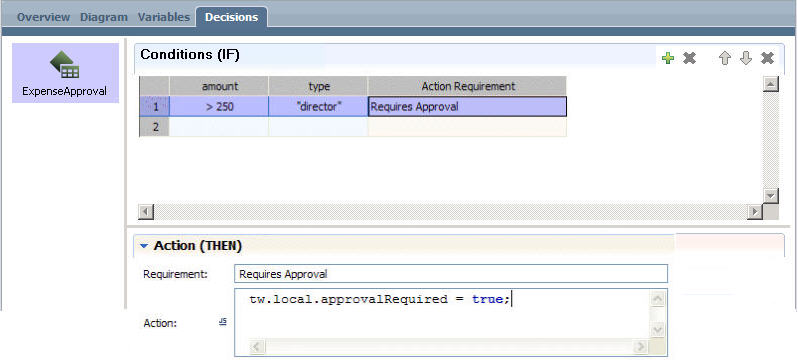Screen dimensions: 798x361
Task: Click the delete X next to plus
Action: [x=689, y=58]
